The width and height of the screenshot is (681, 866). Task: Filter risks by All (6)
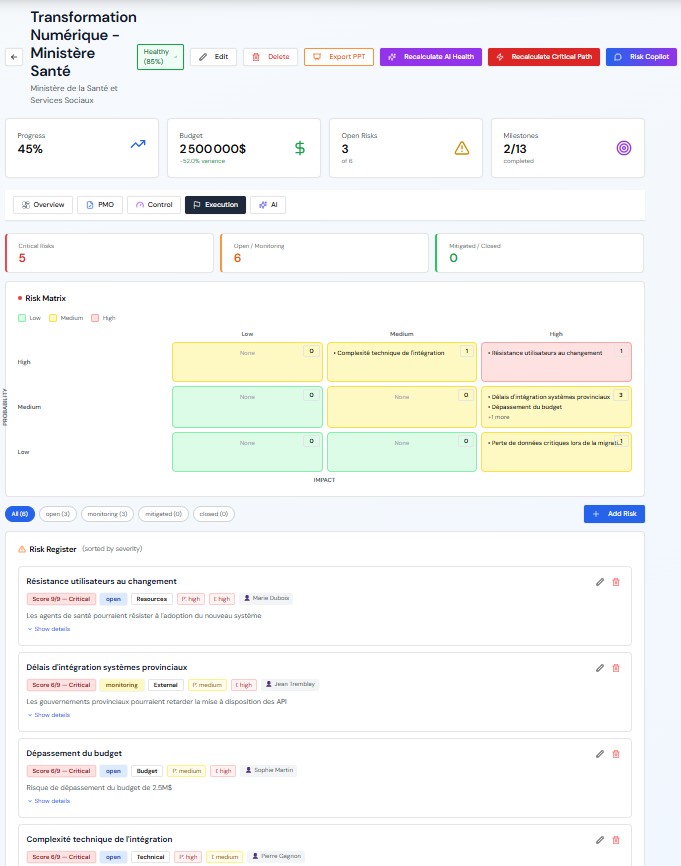(x=20, y=514)
